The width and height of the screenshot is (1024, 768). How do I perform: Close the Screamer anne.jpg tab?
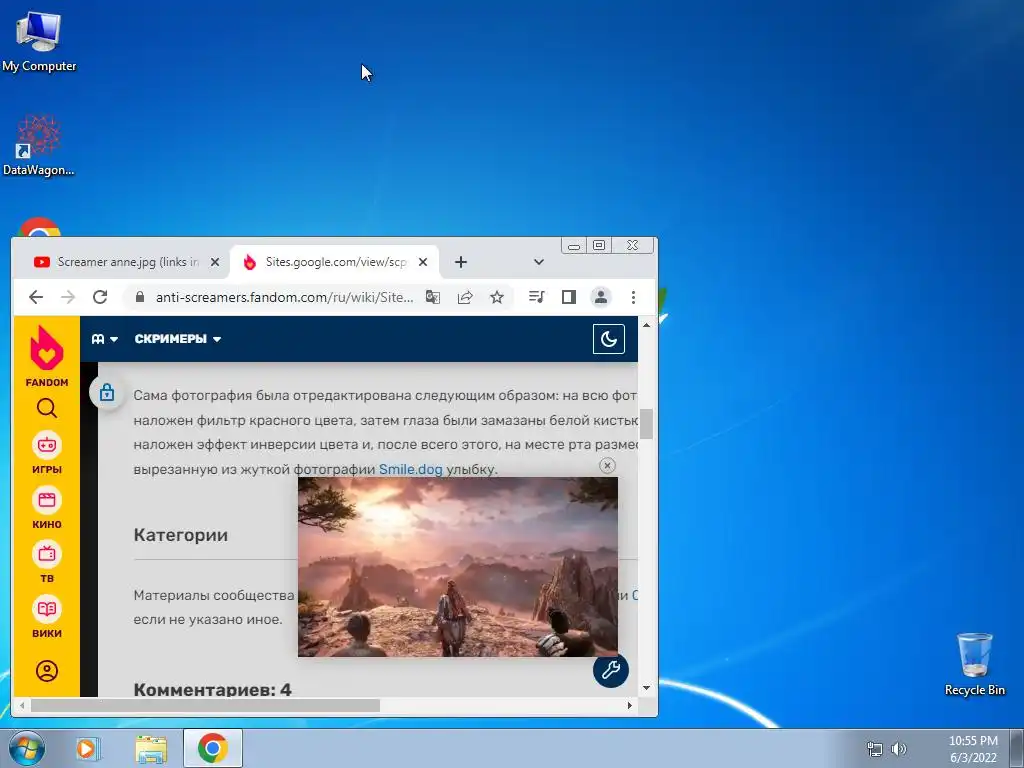pos(215,262)
